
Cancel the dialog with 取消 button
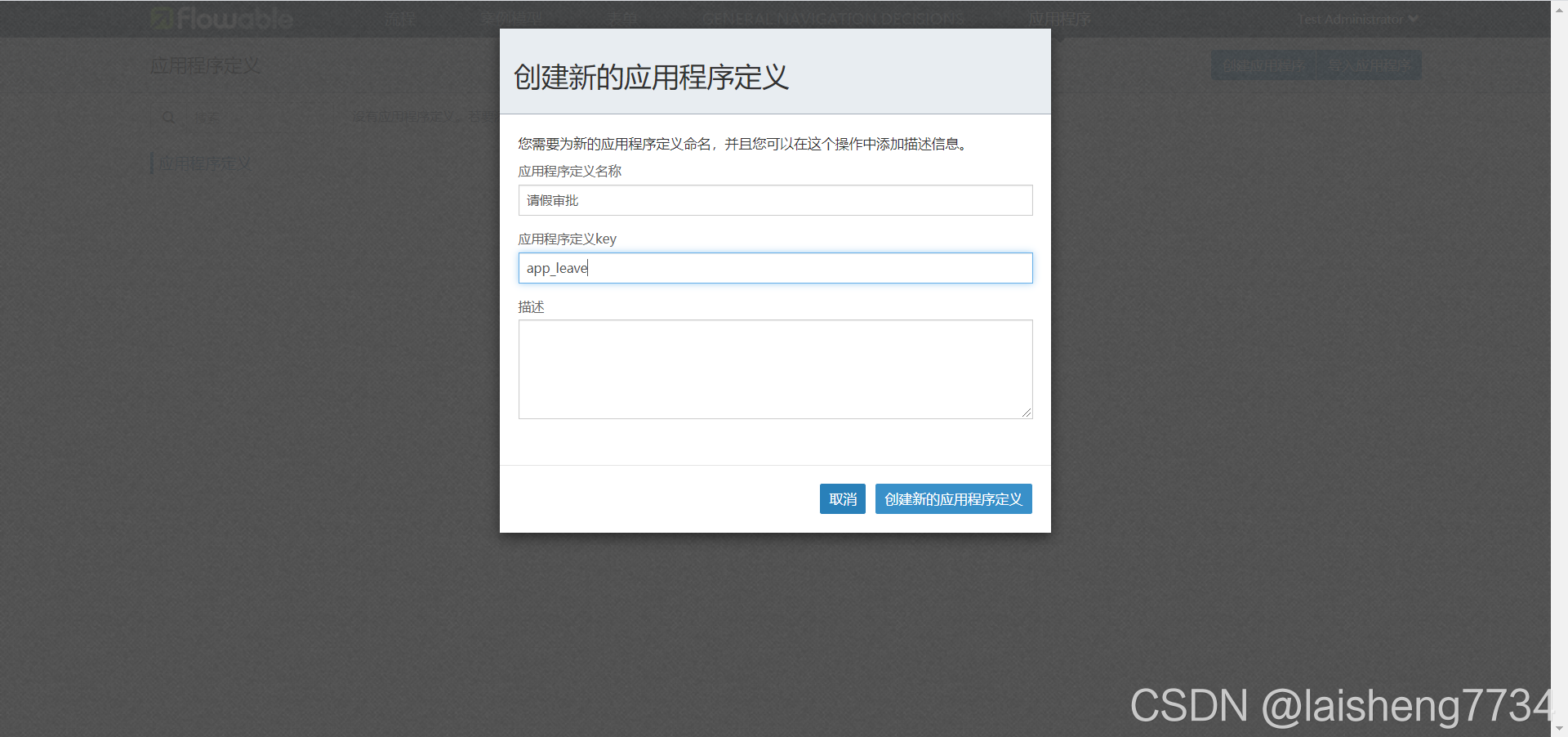(842, 499)
